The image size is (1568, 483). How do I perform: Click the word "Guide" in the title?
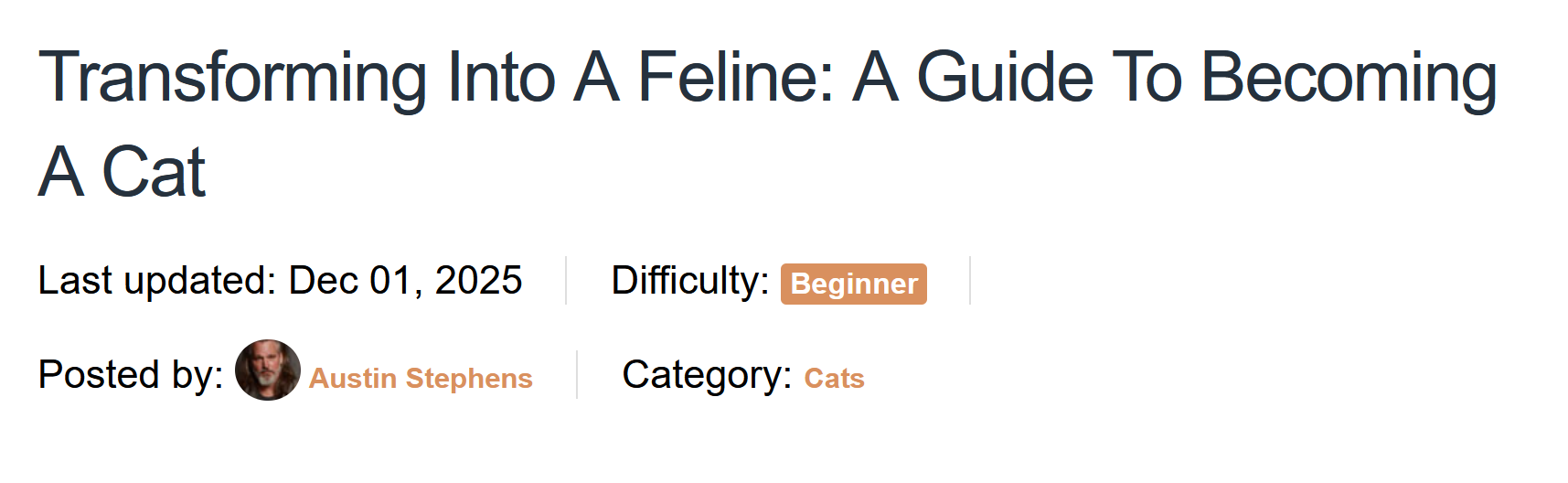tap(1004, 77)
